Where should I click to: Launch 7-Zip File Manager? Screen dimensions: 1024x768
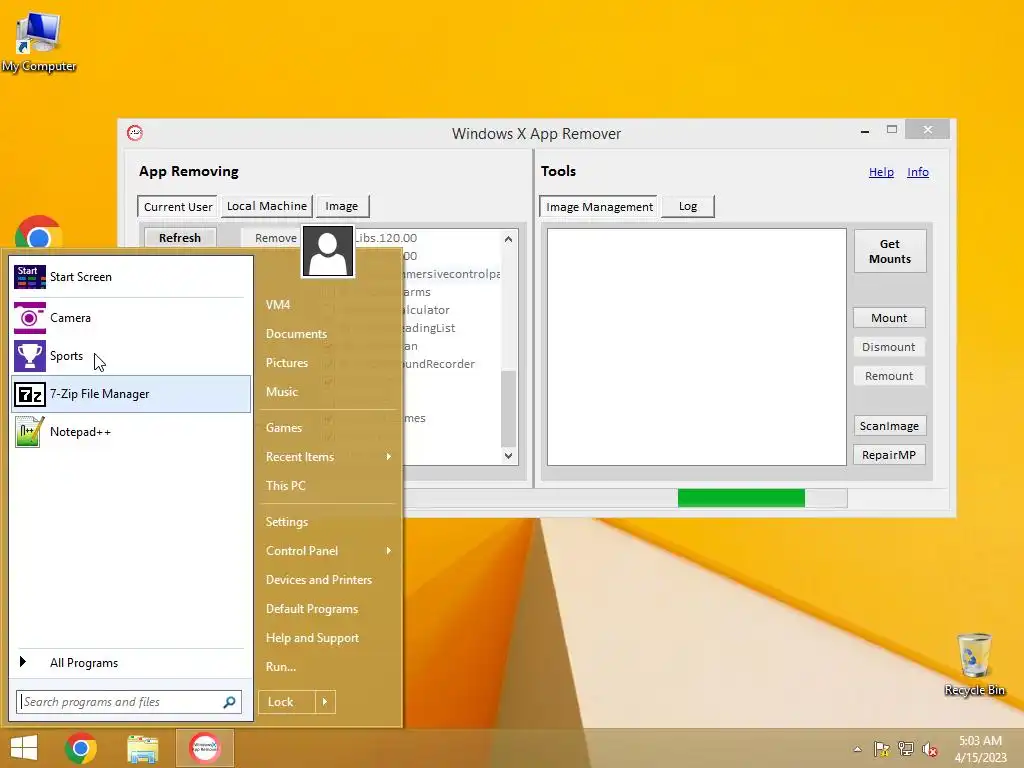tap(131, 394)
